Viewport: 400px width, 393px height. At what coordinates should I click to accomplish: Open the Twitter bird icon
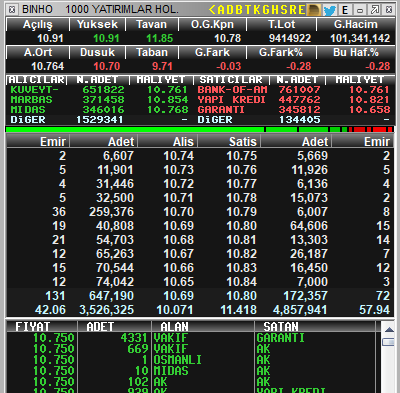330,10
